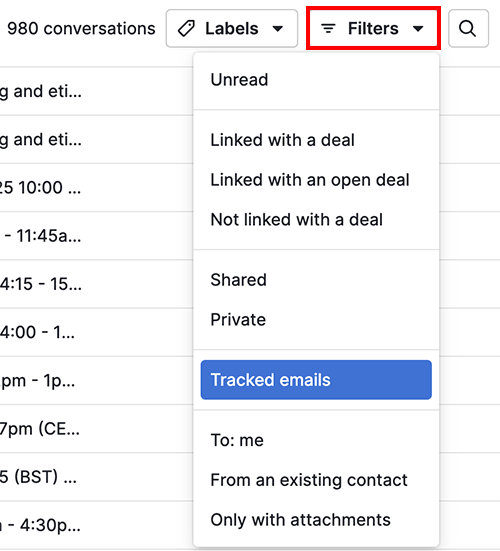
Task: Show only Shared conversations
Action: tap(316, 280)
